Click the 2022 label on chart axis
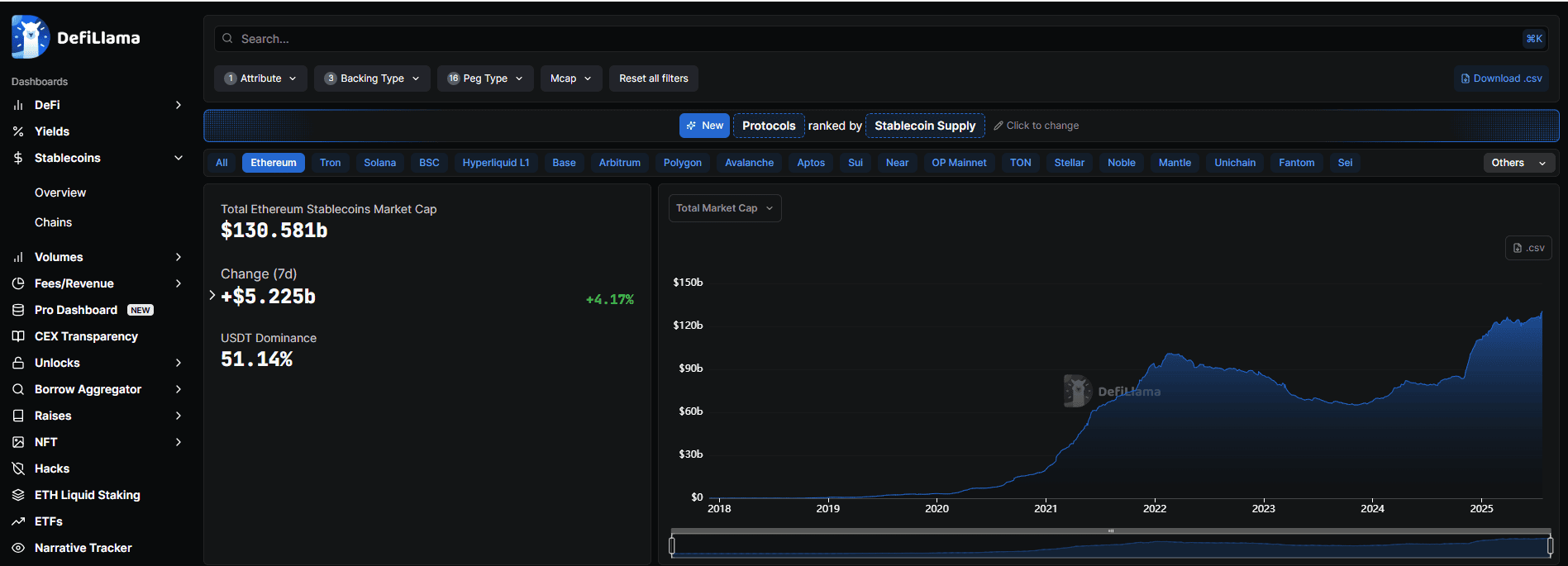 click(x=1155, y=508)
